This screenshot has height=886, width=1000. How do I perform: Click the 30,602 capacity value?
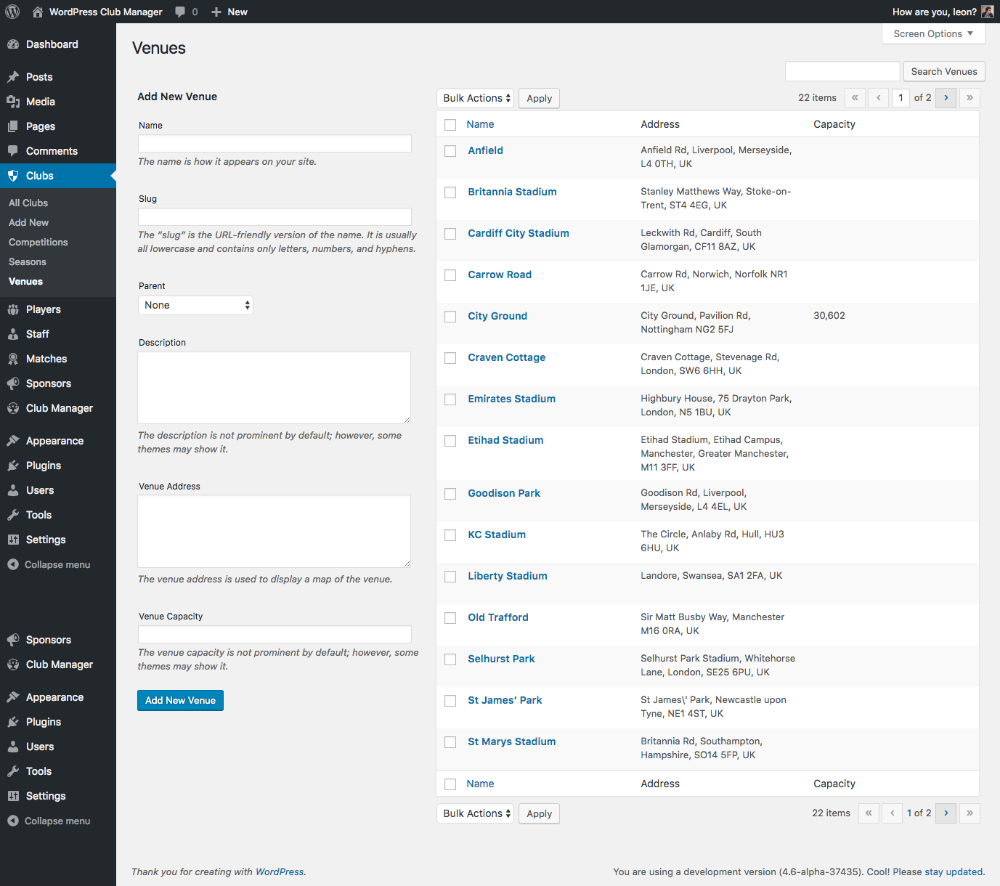829,316
